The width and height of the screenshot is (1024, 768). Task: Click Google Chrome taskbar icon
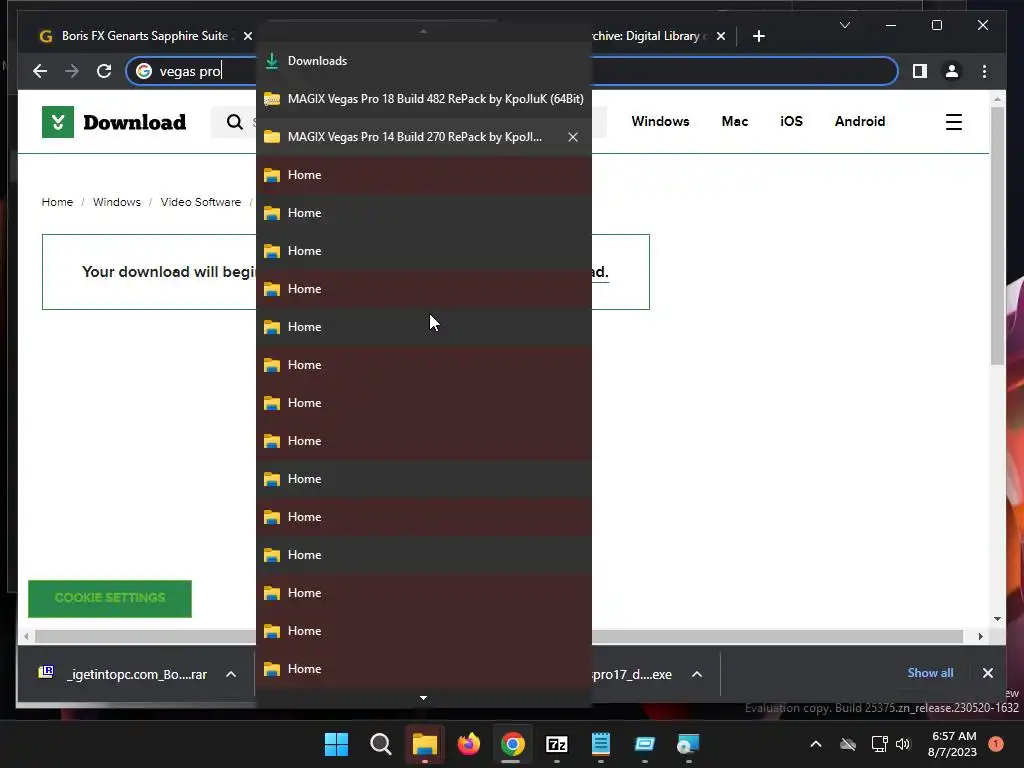coord(513,744)
